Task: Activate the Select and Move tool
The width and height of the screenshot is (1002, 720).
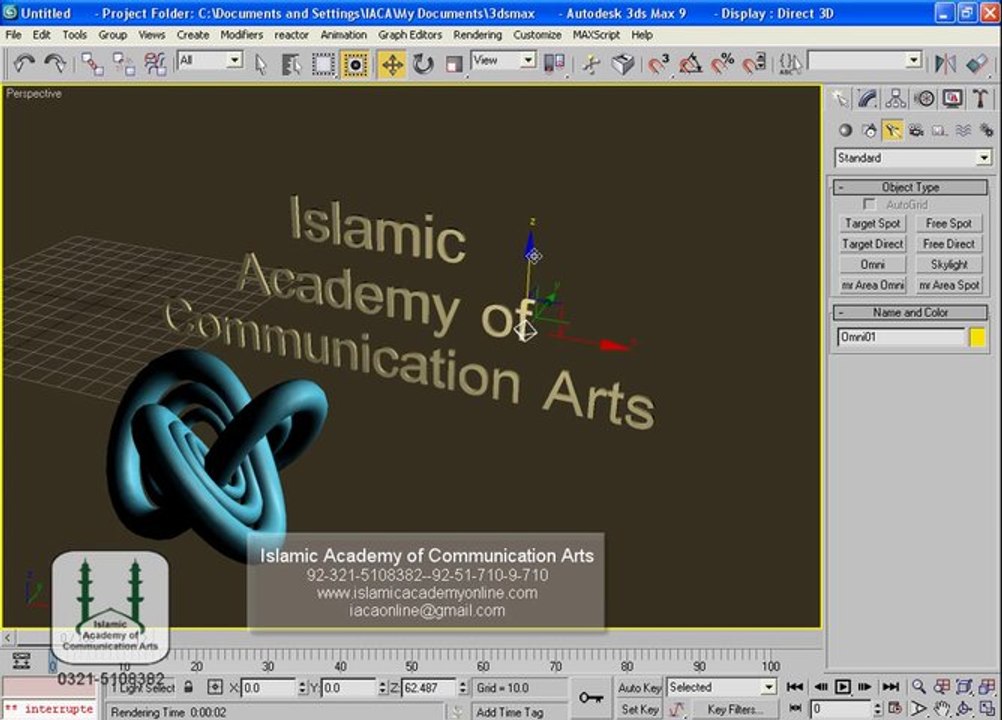Action: coord(392,64)
